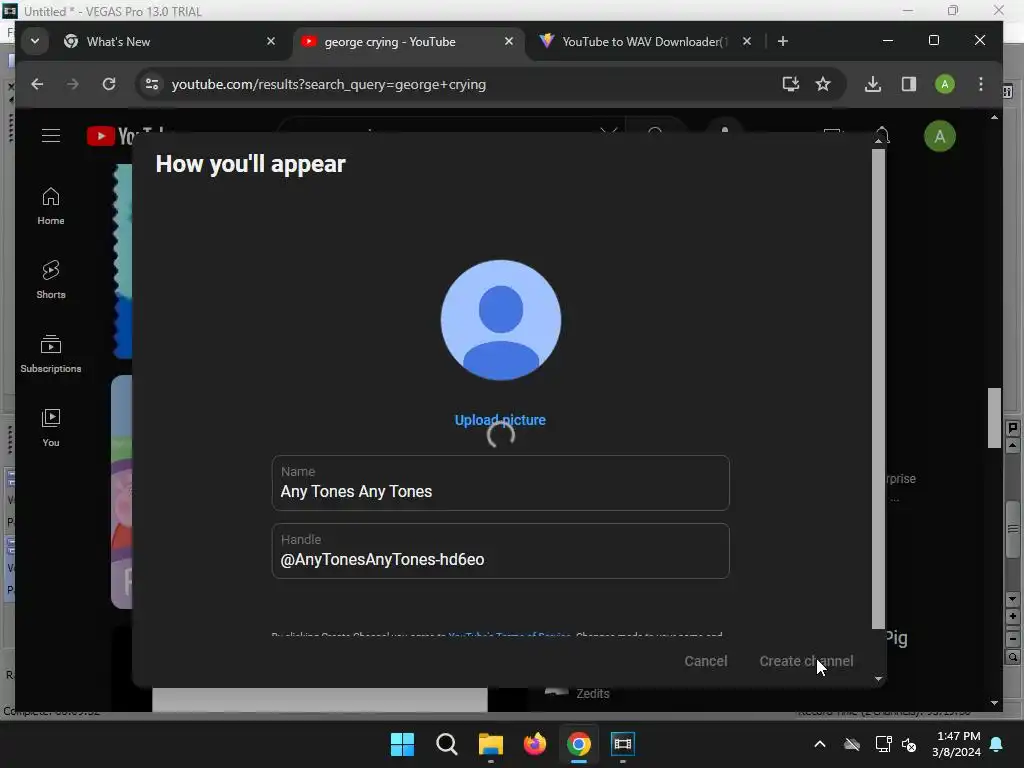The height and width of the screenshot is (768, 1024).
Task: Open Subscriptions in the YouTube sidebar
Action: point(51,354)
